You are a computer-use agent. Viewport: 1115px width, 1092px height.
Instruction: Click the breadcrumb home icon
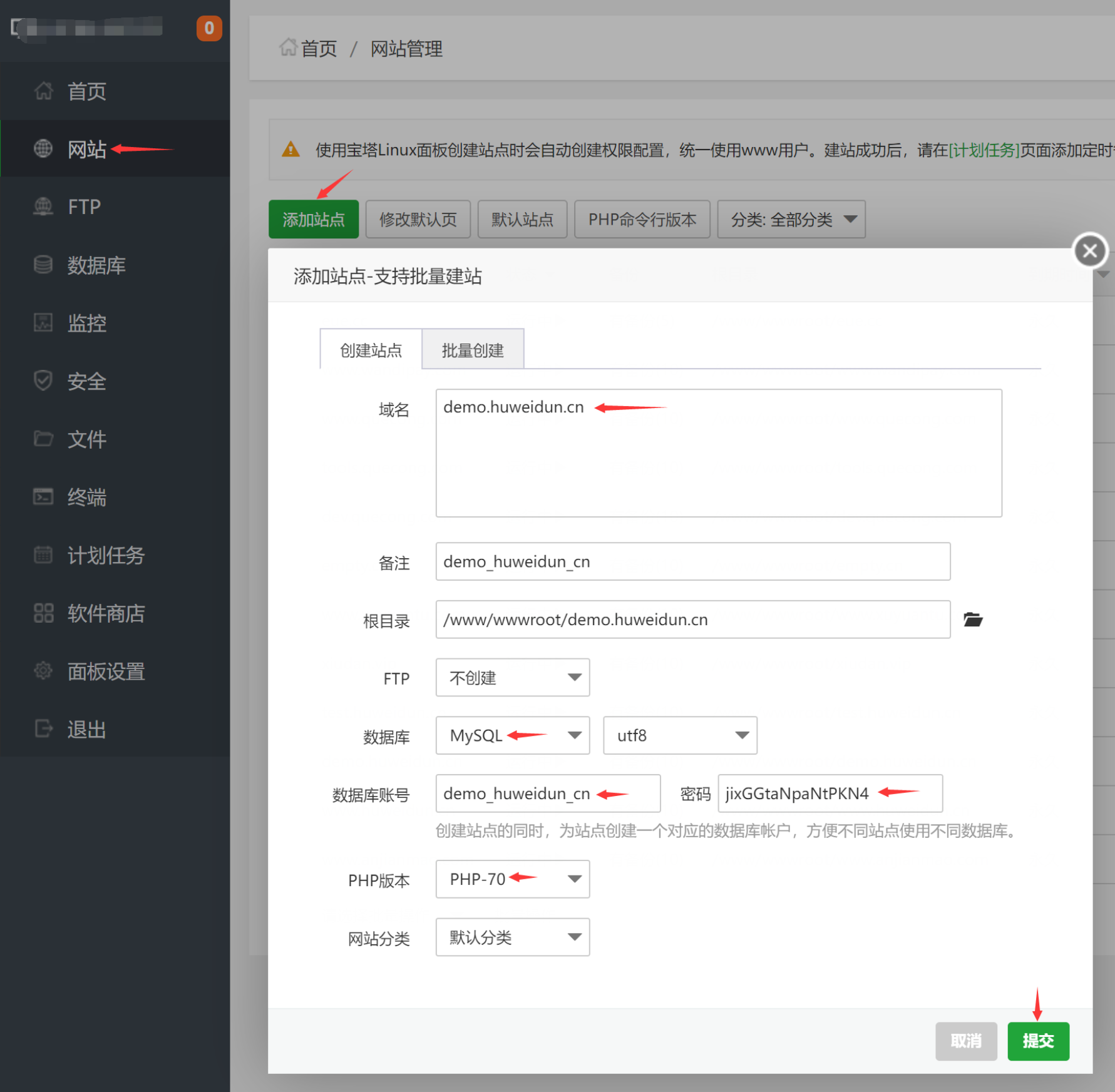[288, 47]
